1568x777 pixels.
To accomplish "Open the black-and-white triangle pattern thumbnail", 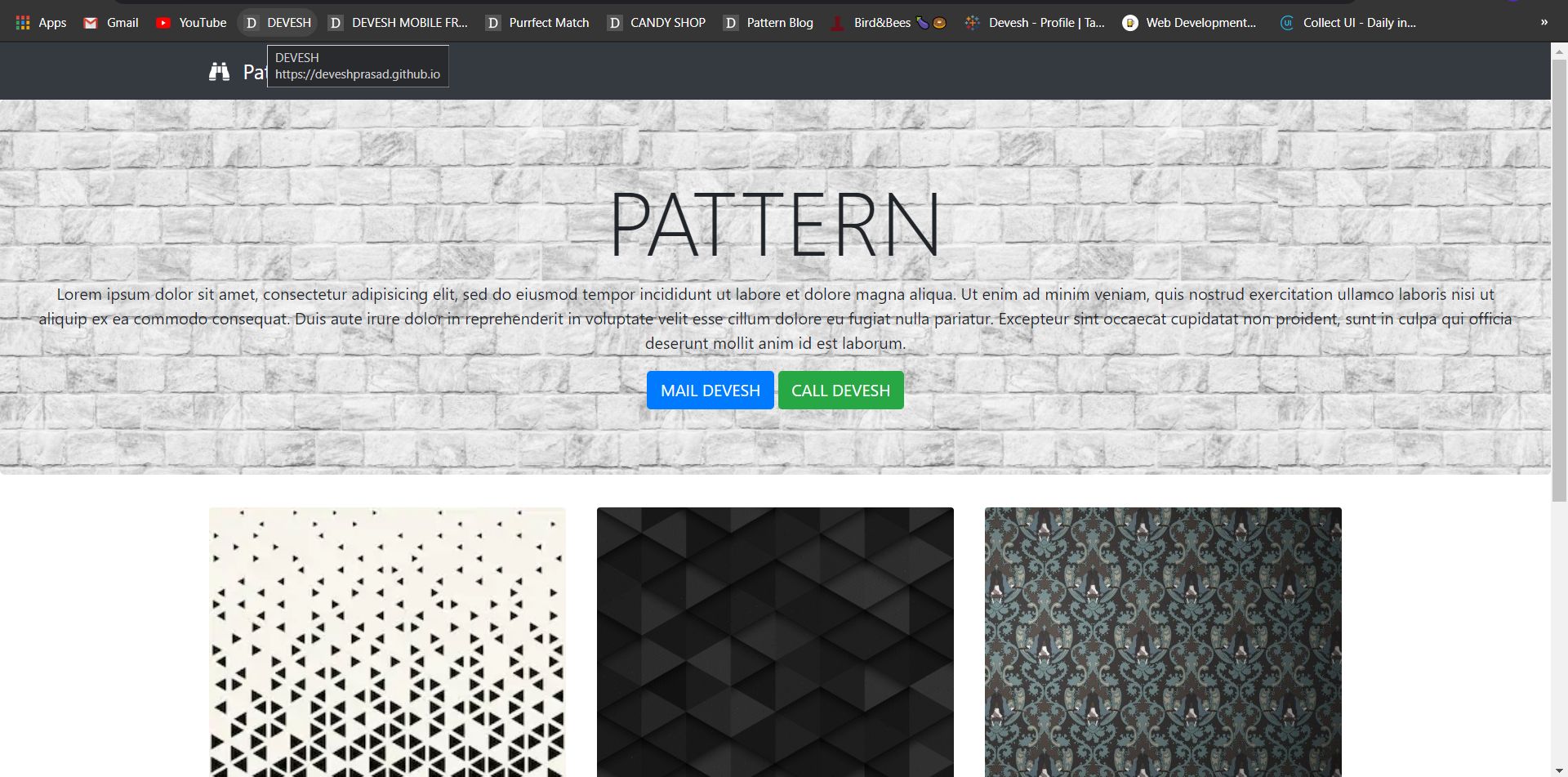I will [387, 642].
